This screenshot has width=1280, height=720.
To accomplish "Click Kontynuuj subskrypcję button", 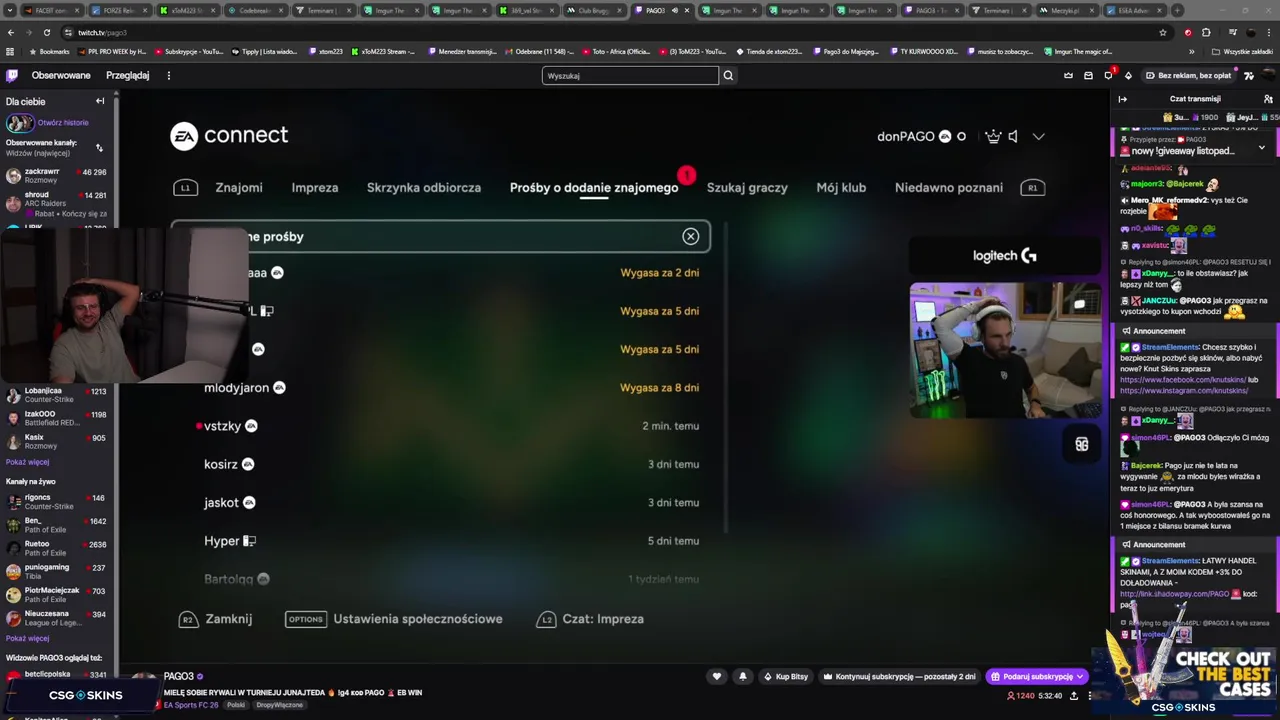I will (x=899, y=677).
